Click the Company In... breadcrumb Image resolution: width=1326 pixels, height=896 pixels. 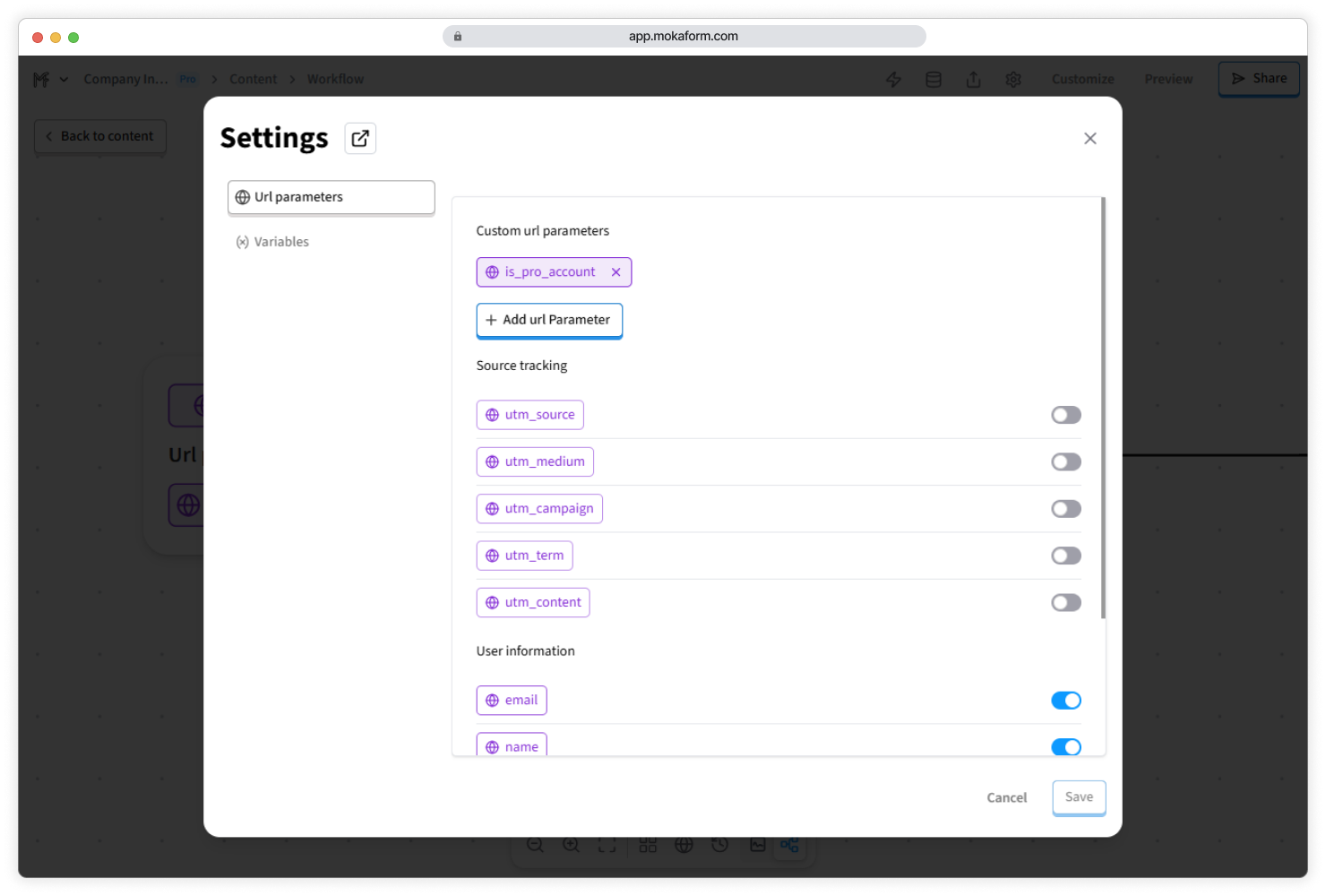click(x=125, y=80)
